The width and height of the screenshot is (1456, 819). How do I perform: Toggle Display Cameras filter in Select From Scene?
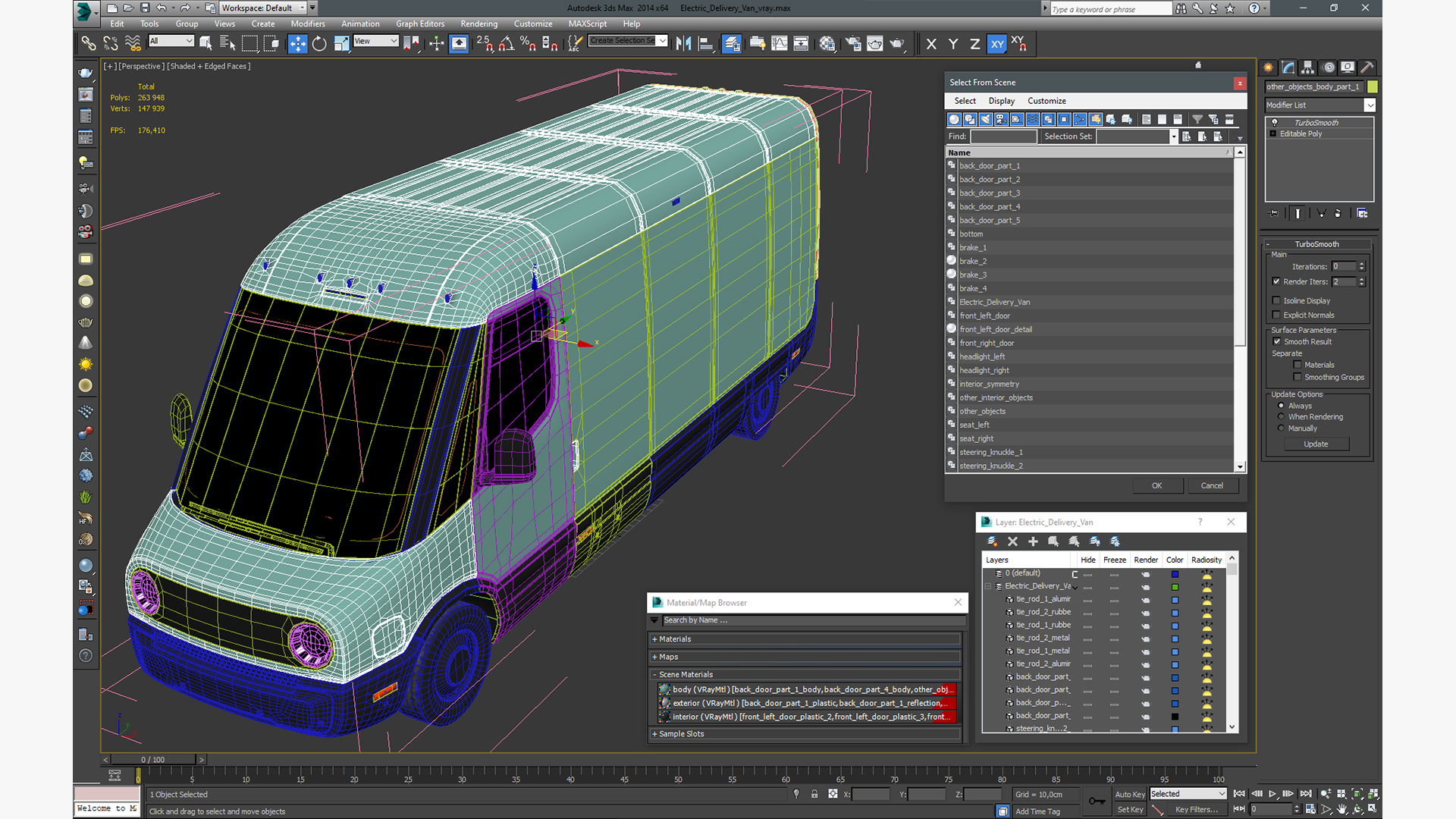1001,119
